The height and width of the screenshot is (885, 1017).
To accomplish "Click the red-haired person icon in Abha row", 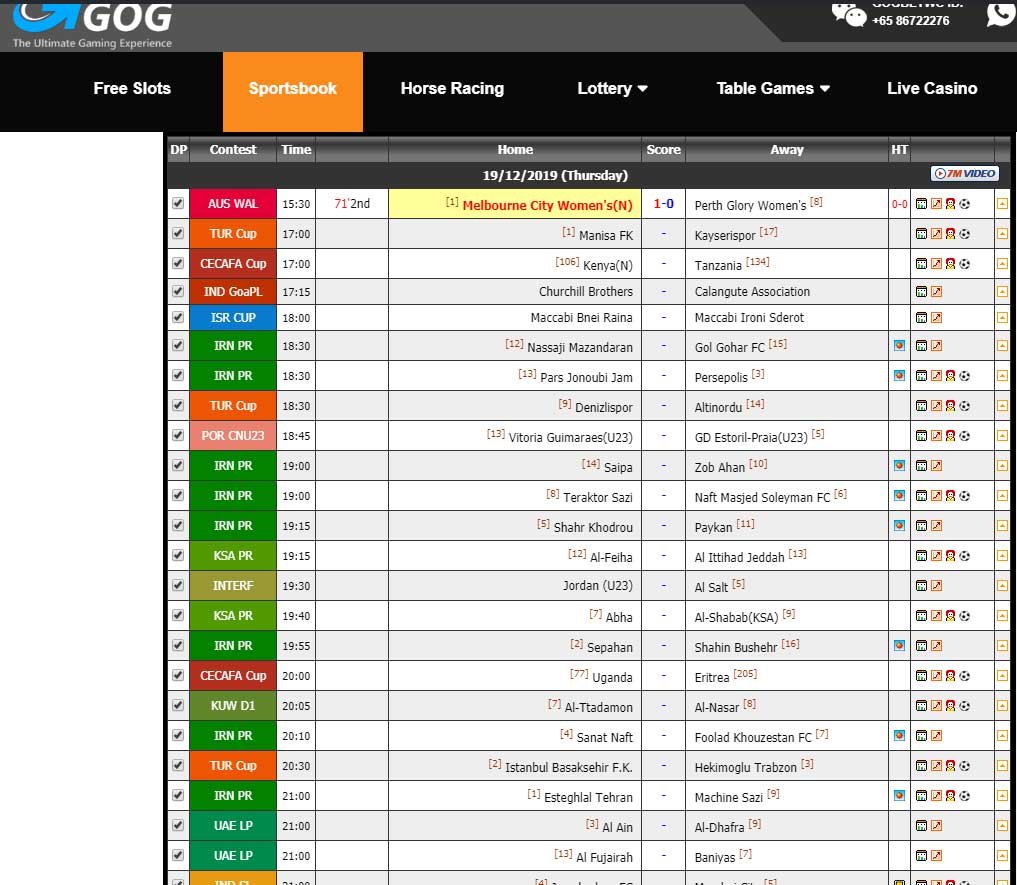I will 950,616.
